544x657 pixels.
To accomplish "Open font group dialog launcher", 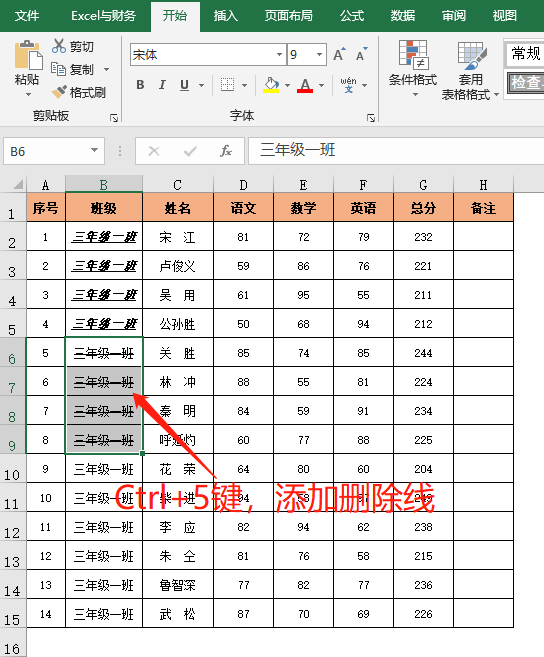I will [x=370, y=118].
